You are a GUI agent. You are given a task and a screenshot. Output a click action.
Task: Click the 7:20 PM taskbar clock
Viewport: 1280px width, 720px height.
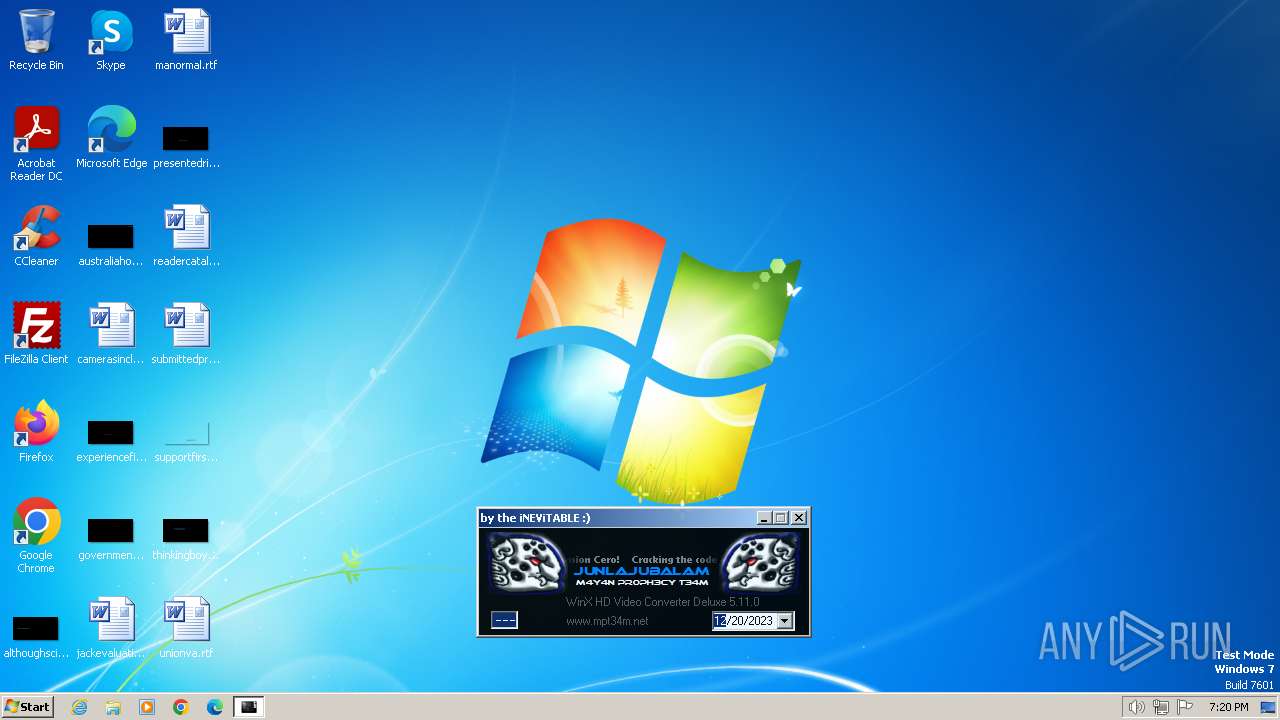[x=1228, y=707]
